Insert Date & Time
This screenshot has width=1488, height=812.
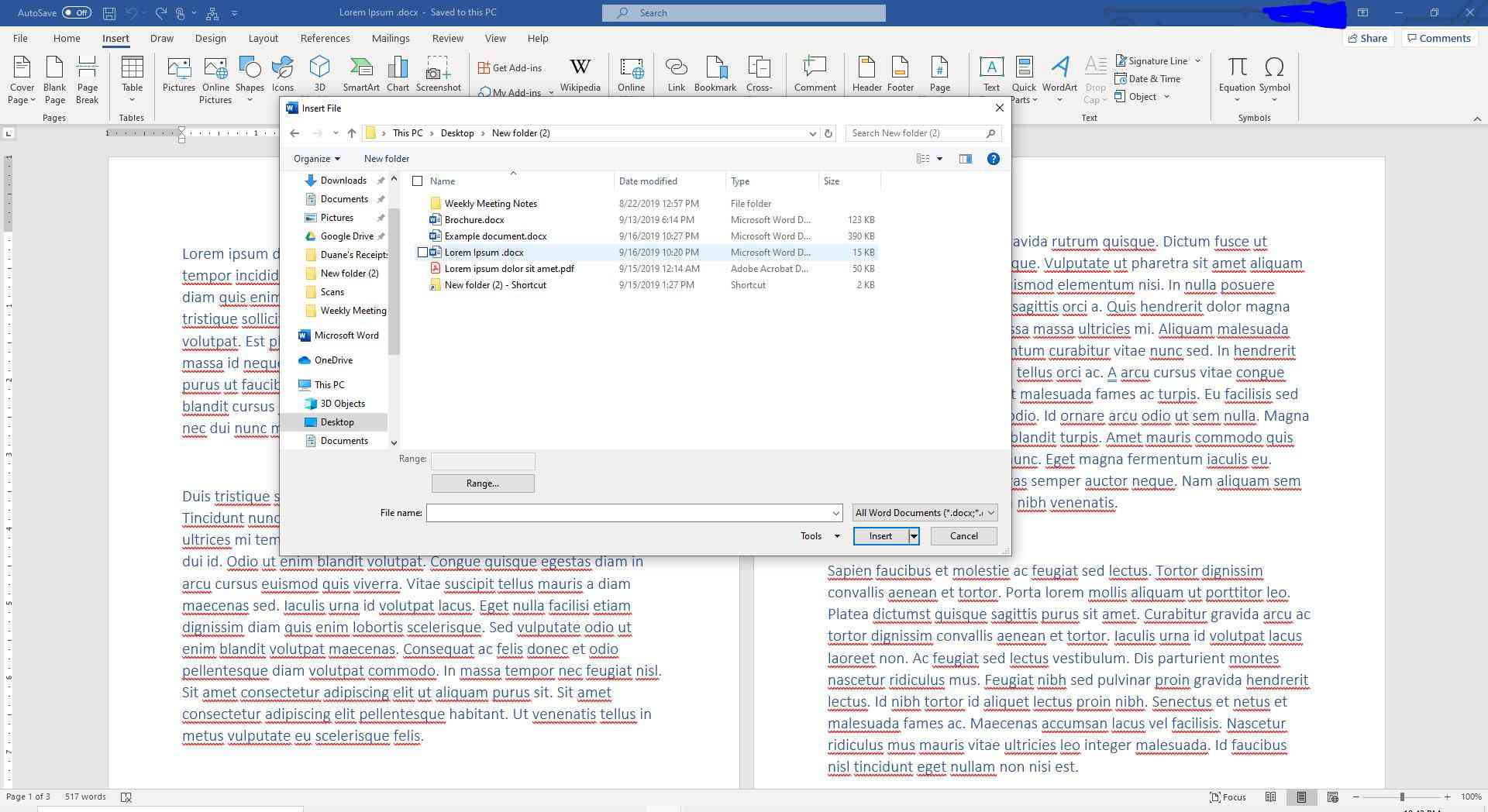(1147, 78)
